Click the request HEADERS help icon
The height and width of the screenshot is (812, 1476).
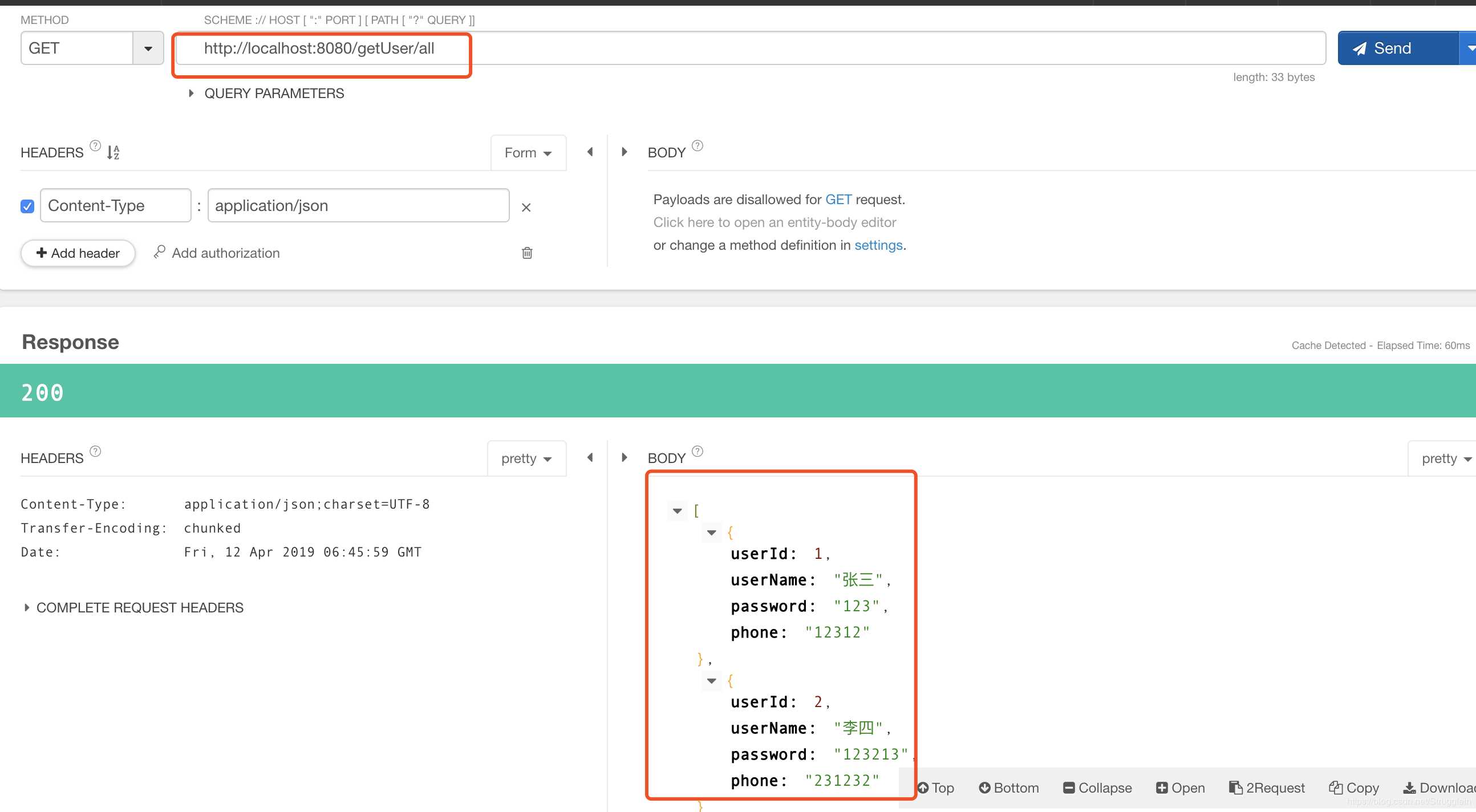tap(96, 145)
